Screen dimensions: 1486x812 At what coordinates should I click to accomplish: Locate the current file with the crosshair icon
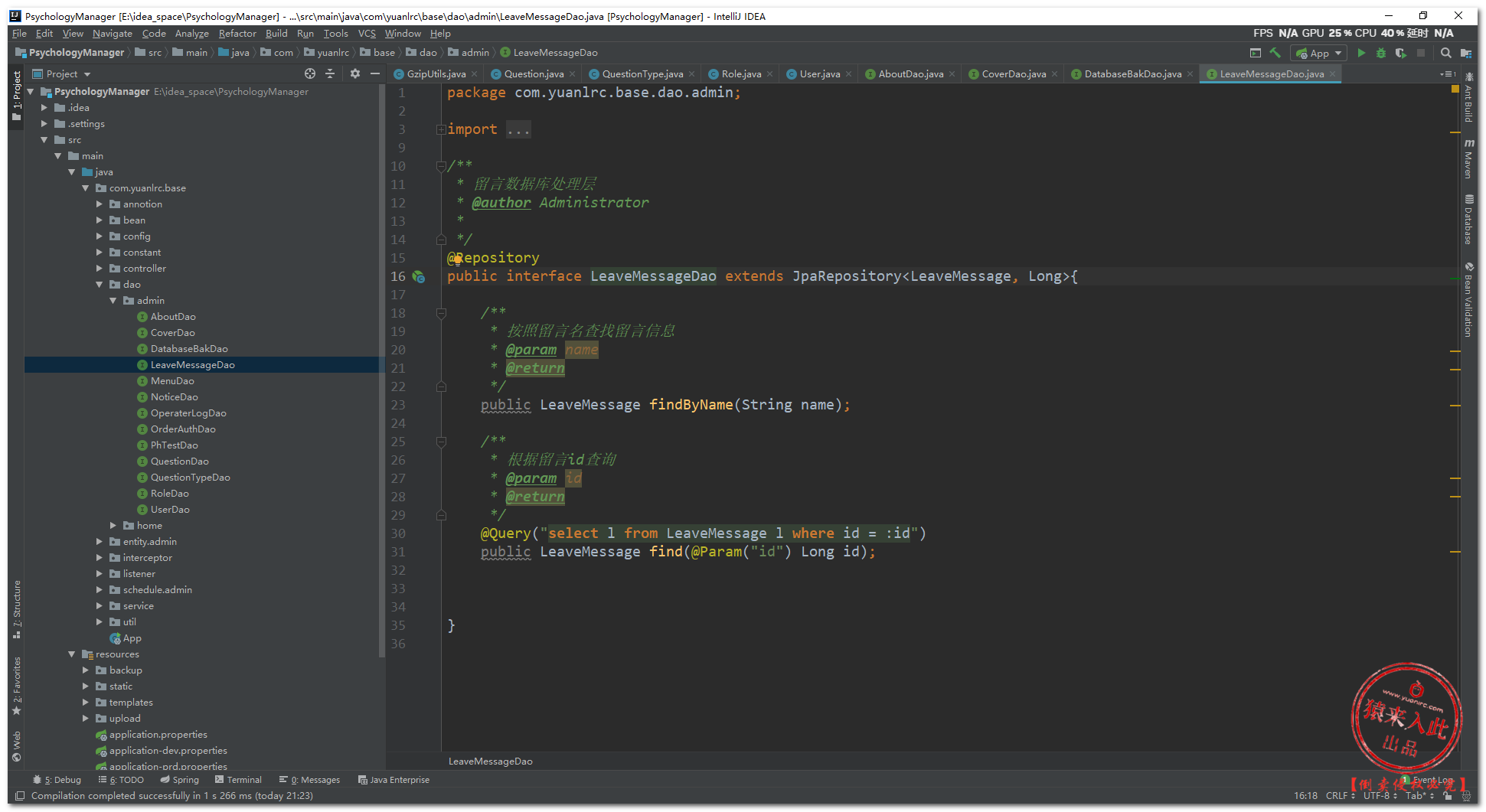point(310,73)
